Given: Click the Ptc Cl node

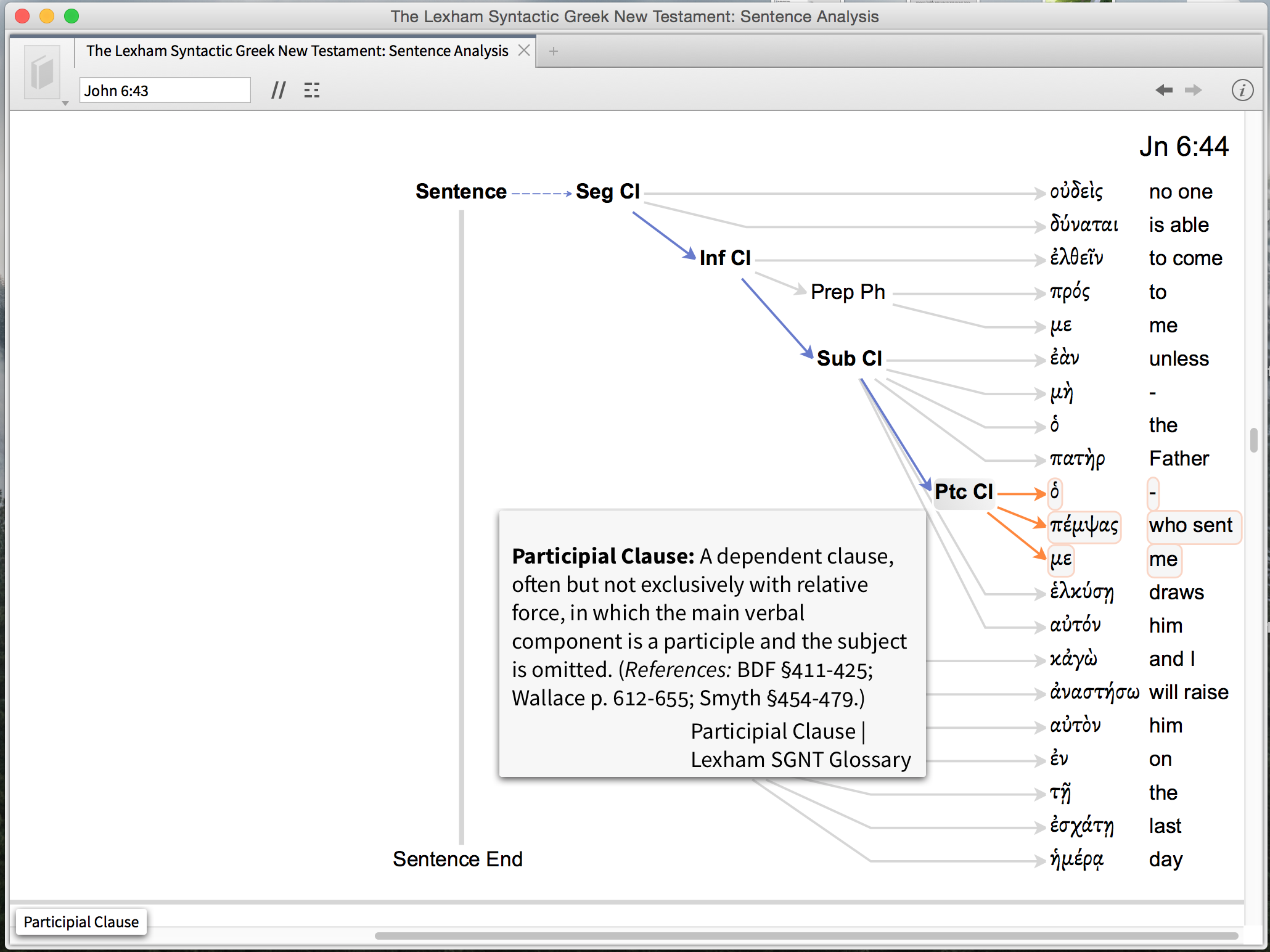Looking at the screenshot, I should coord(964,492).
